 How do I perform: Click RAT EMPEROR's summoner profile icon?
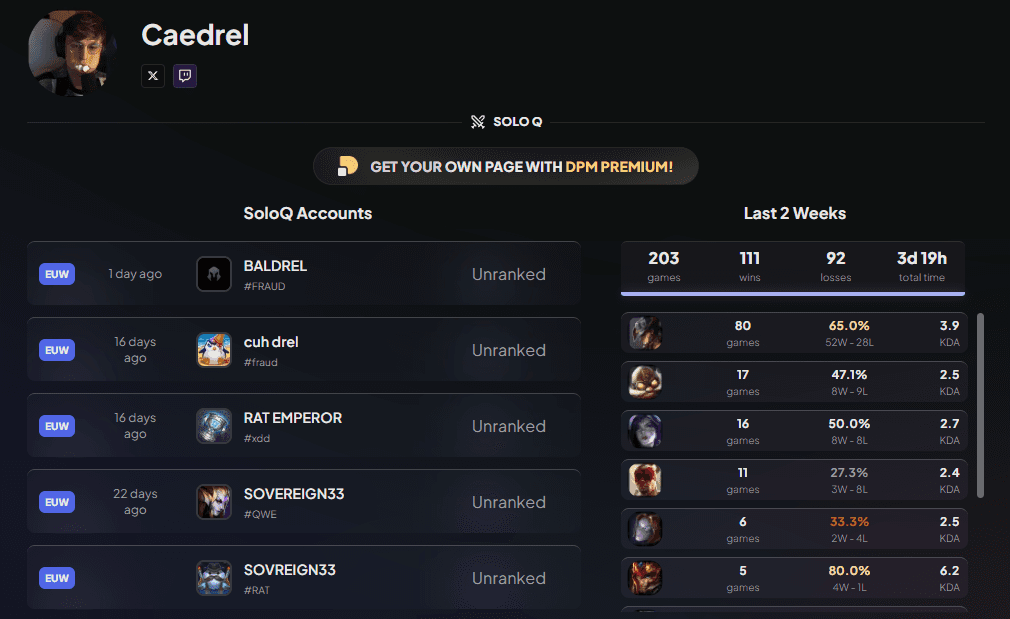pos(213,426)
